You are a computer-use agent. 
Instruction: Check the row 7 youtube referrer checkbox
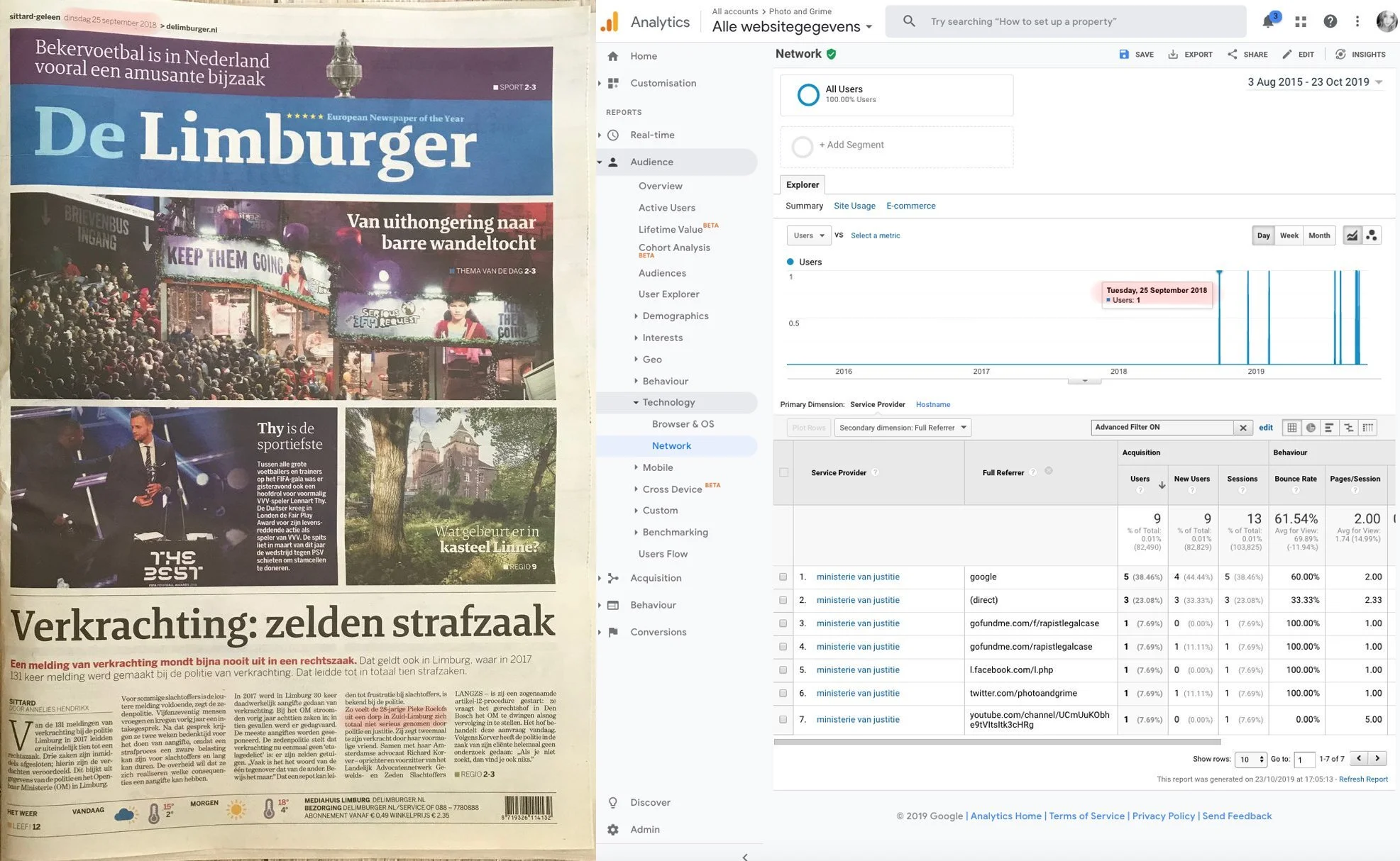point(783,719)
